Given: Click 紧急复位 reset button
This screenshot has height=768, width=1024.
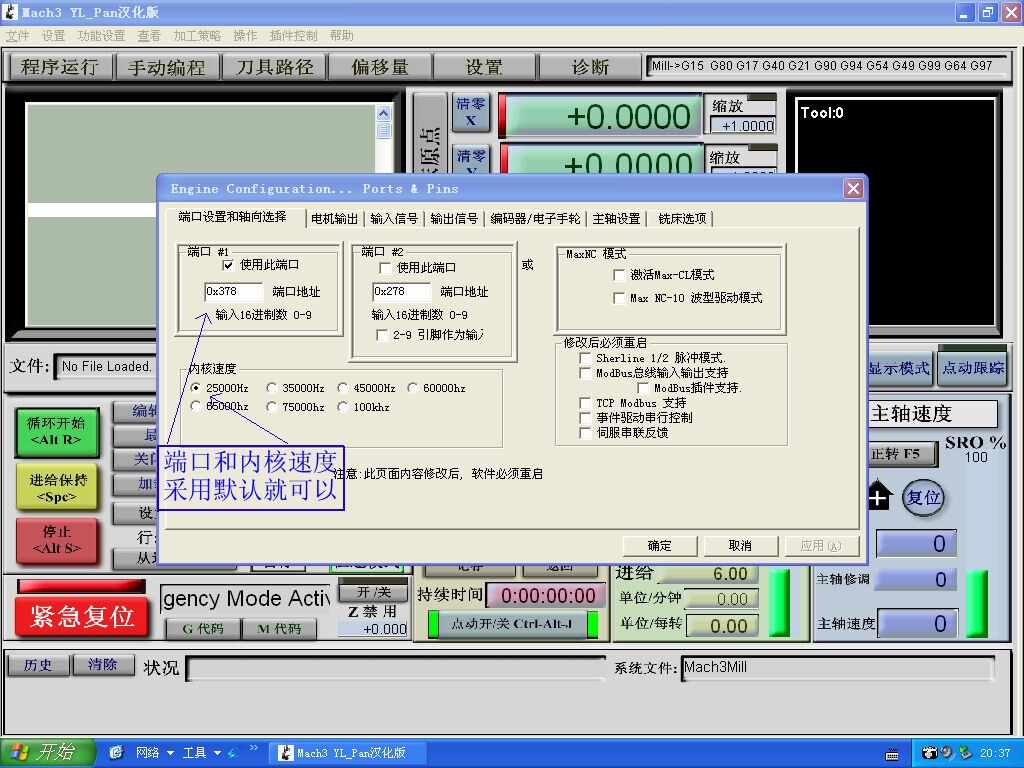Looking at the screenshot, I should (82, 616).
